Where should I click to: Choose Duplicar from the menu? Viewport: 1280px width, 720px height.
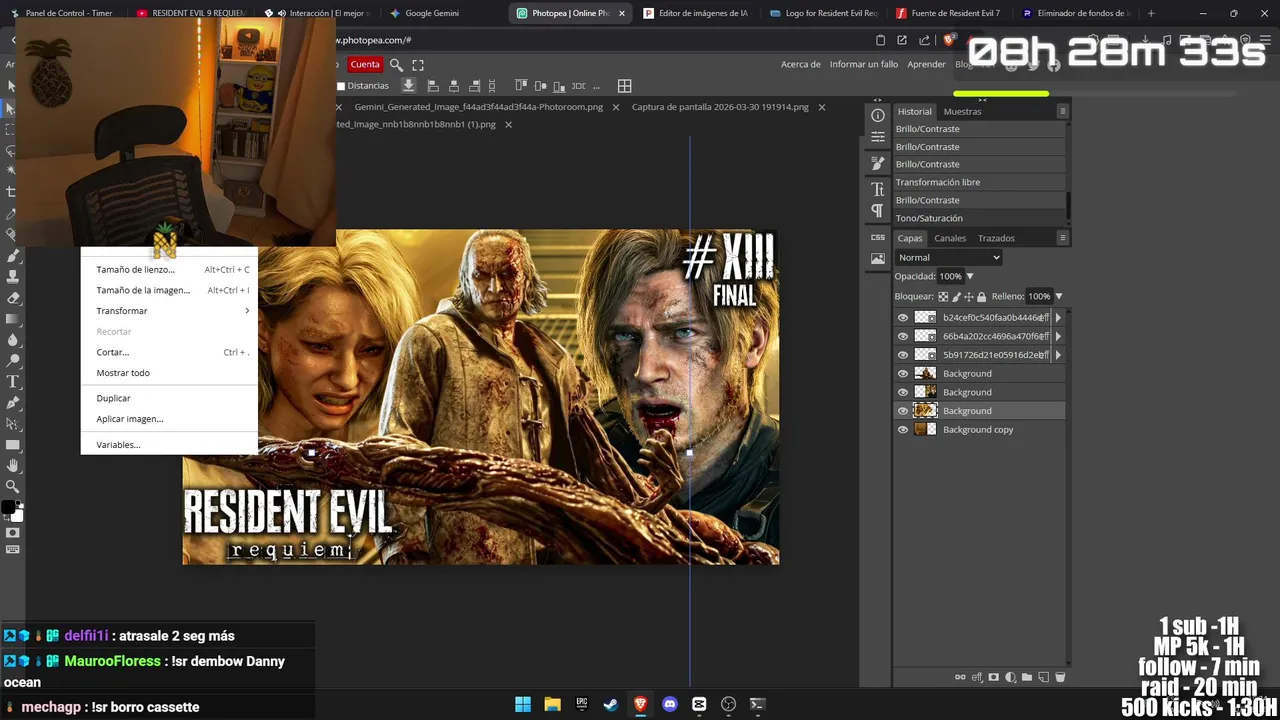tap(169, 398)
